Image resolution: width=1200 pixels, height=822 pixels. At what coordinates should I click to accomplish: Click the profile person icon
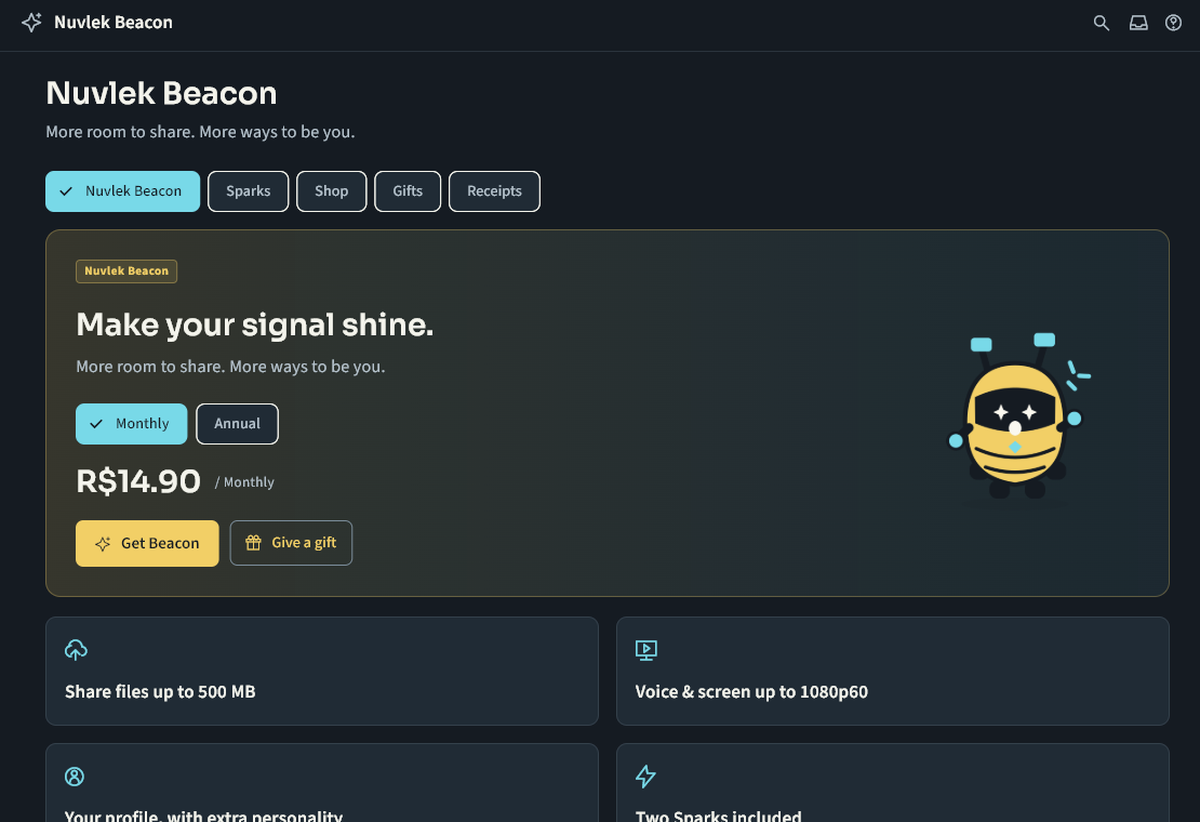(x=75, y=776)
